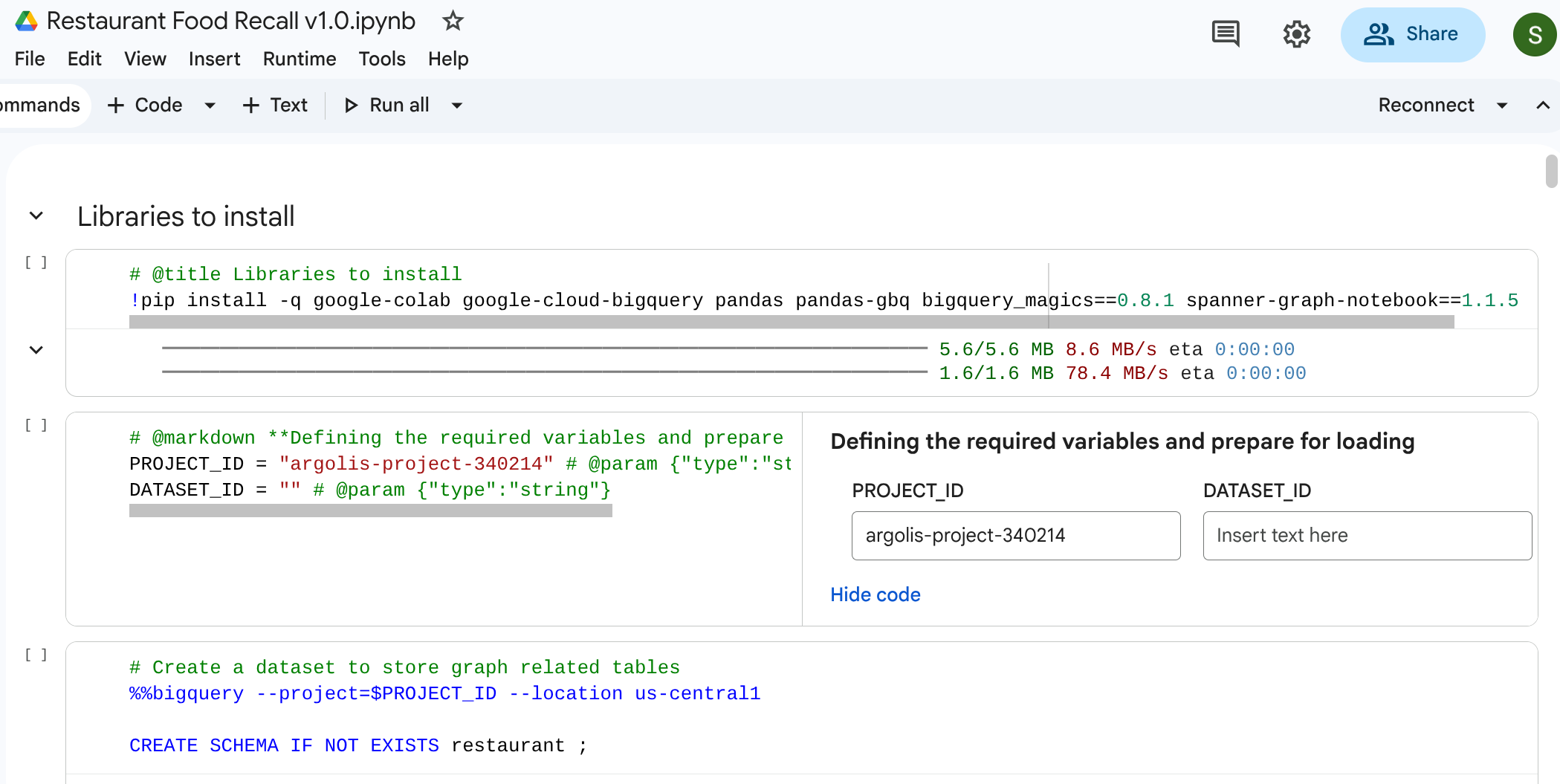Open the Reconnect dropdown arrow
1560x784 pixels.
(1501, 105)
